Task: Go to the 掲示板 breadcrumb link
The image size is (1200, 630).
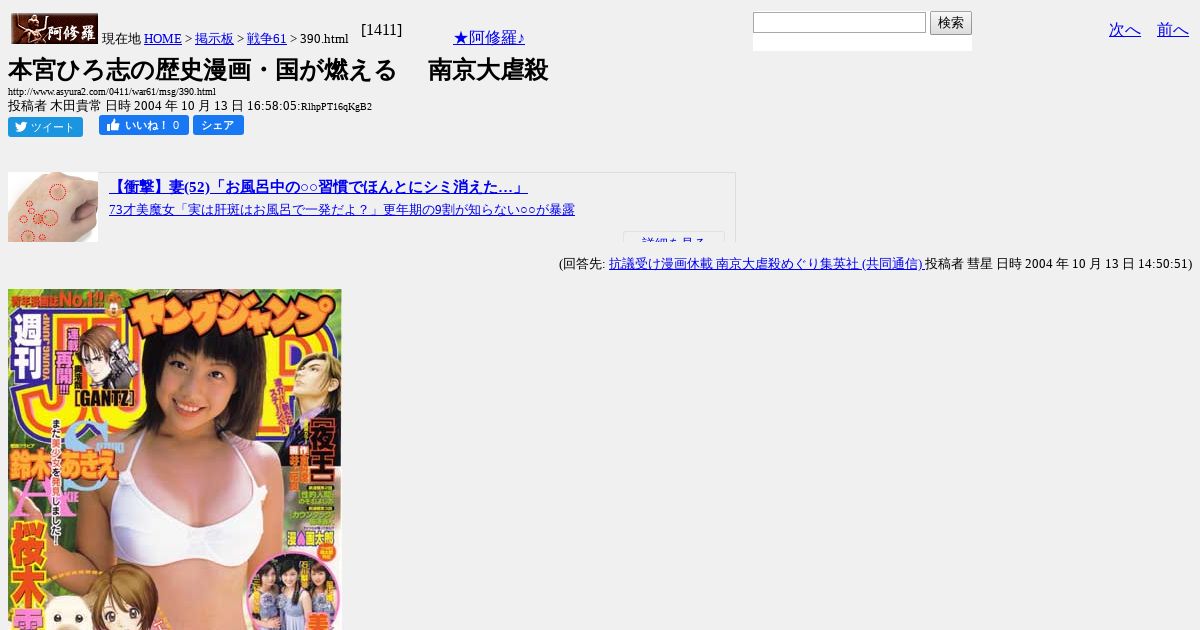Action: 214,39
